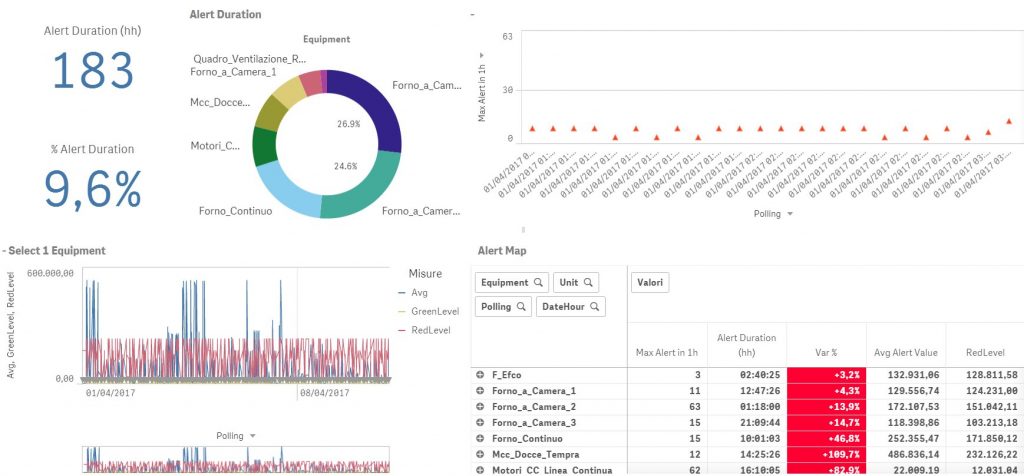Open the Max Alert in 1h axis dropdown
Image resolution: width=1024 pixels, height=476 pixels.
tap(482, 57)
